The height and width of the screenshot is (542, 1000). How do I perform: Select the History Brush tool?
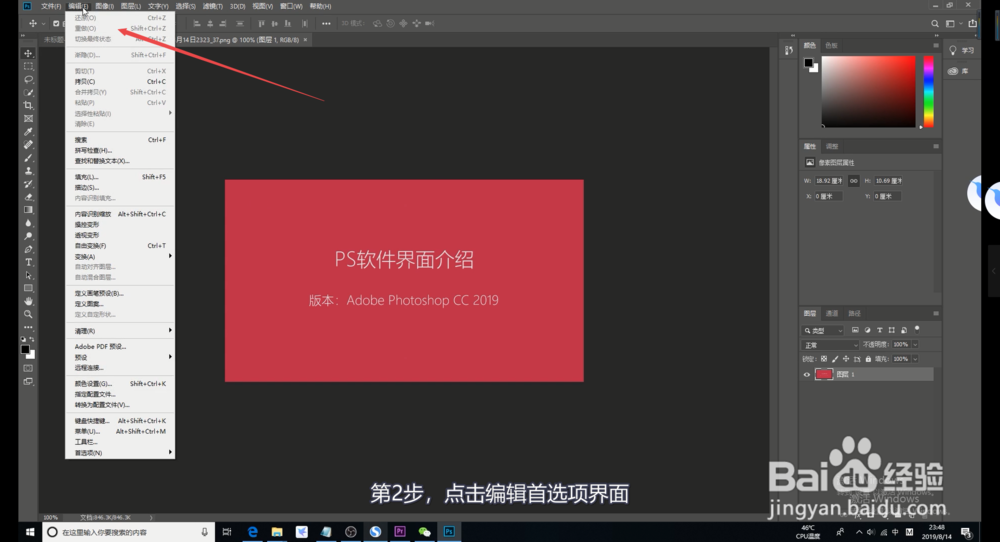(28, 184)
